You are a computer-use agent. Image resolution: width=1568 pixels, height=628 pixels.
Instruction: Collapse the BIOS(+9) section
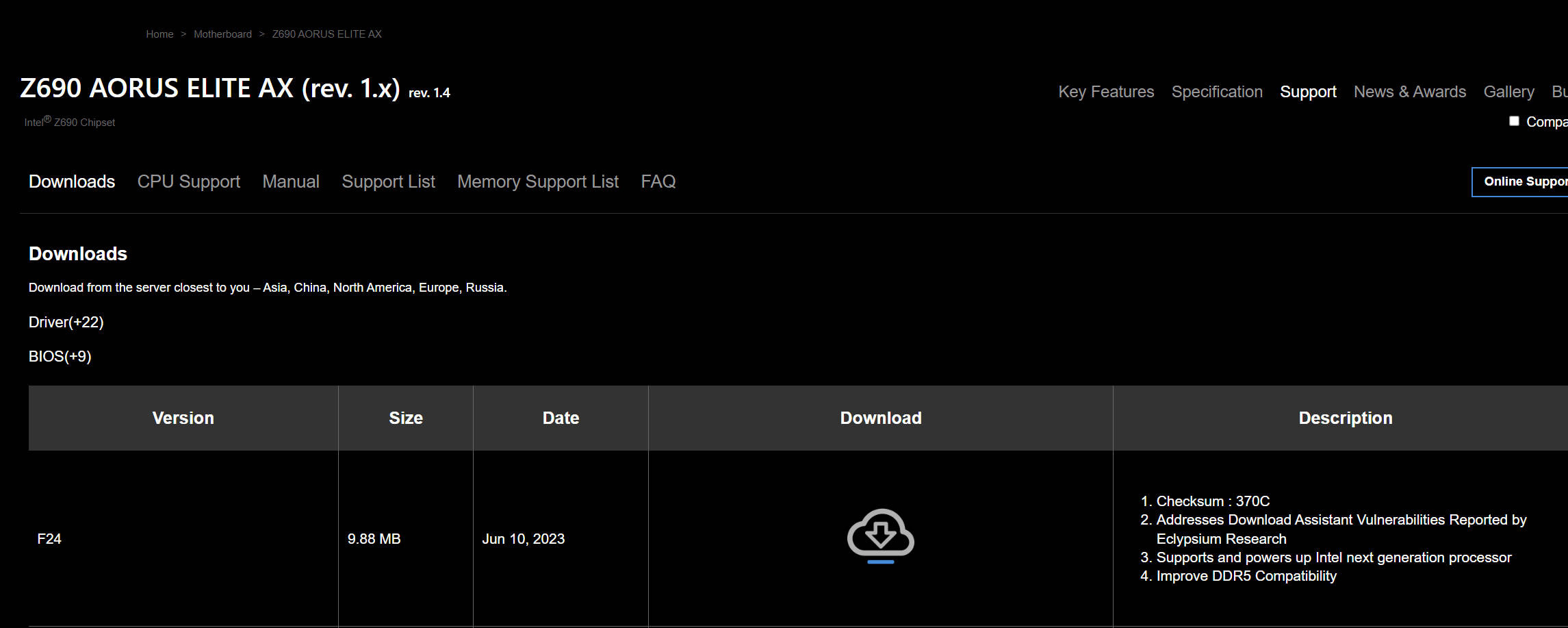tap(60, 356)
